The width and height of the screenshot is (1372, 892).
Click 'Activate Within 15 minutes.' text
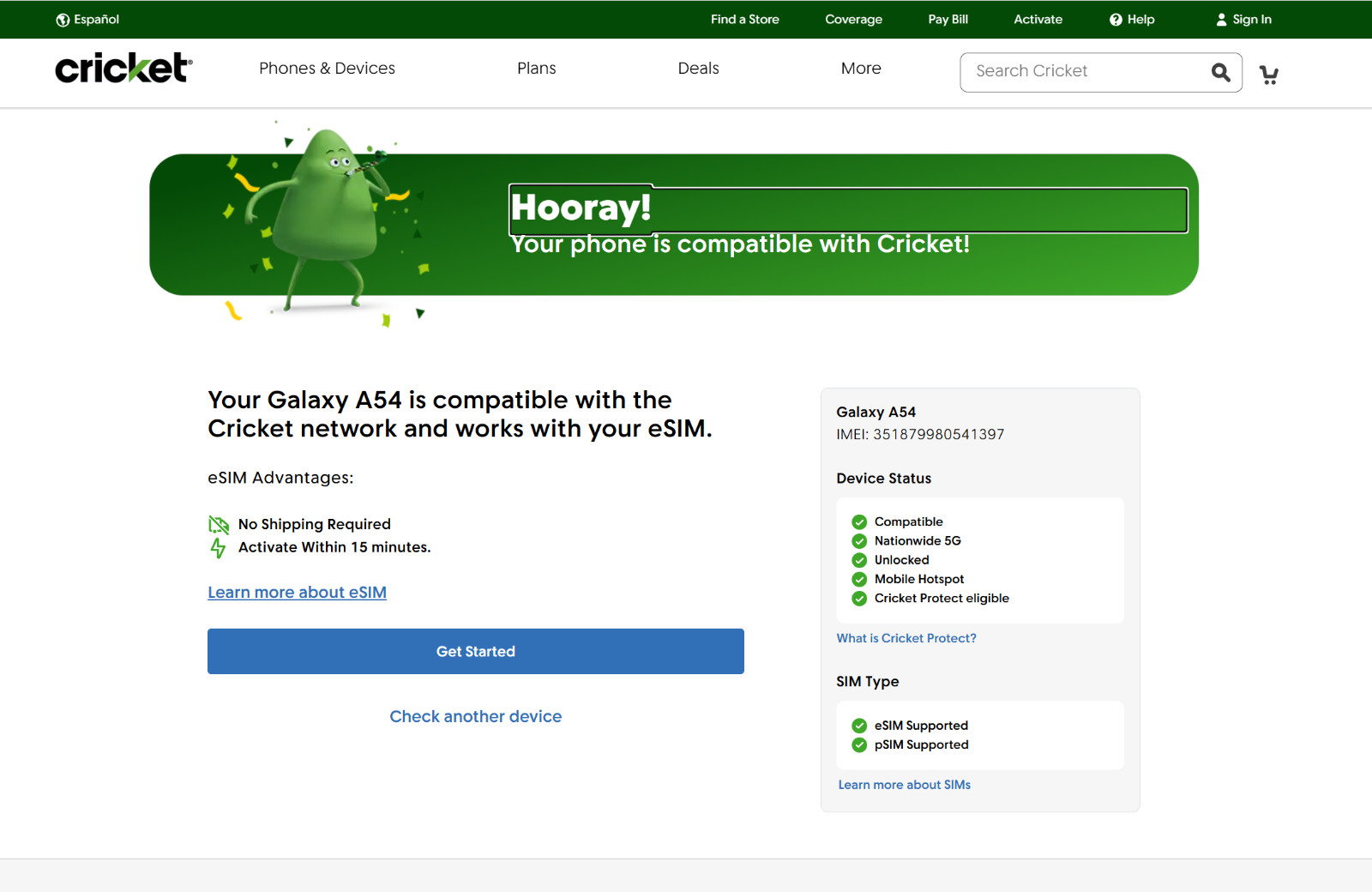[334, 547]
